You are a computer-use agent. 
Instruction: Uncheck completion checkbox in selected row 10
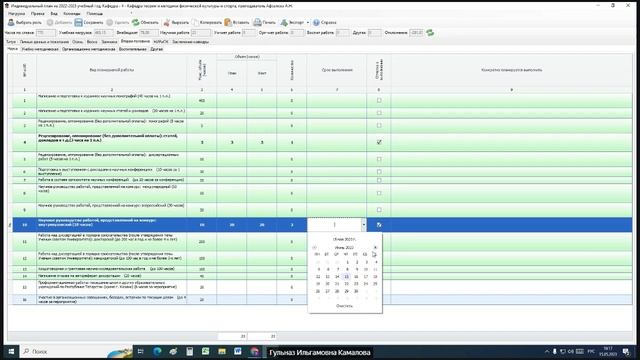click(x=379, y=225)
